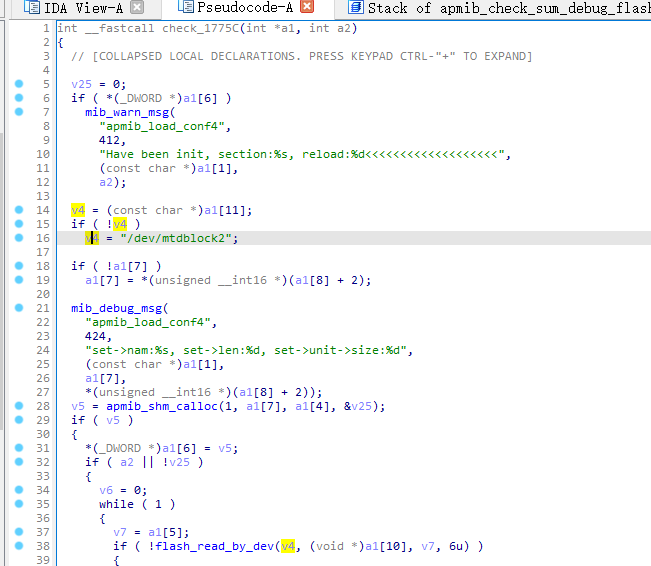
Task: Click v25 variable on line 5
Action: (x=81, y=84)
